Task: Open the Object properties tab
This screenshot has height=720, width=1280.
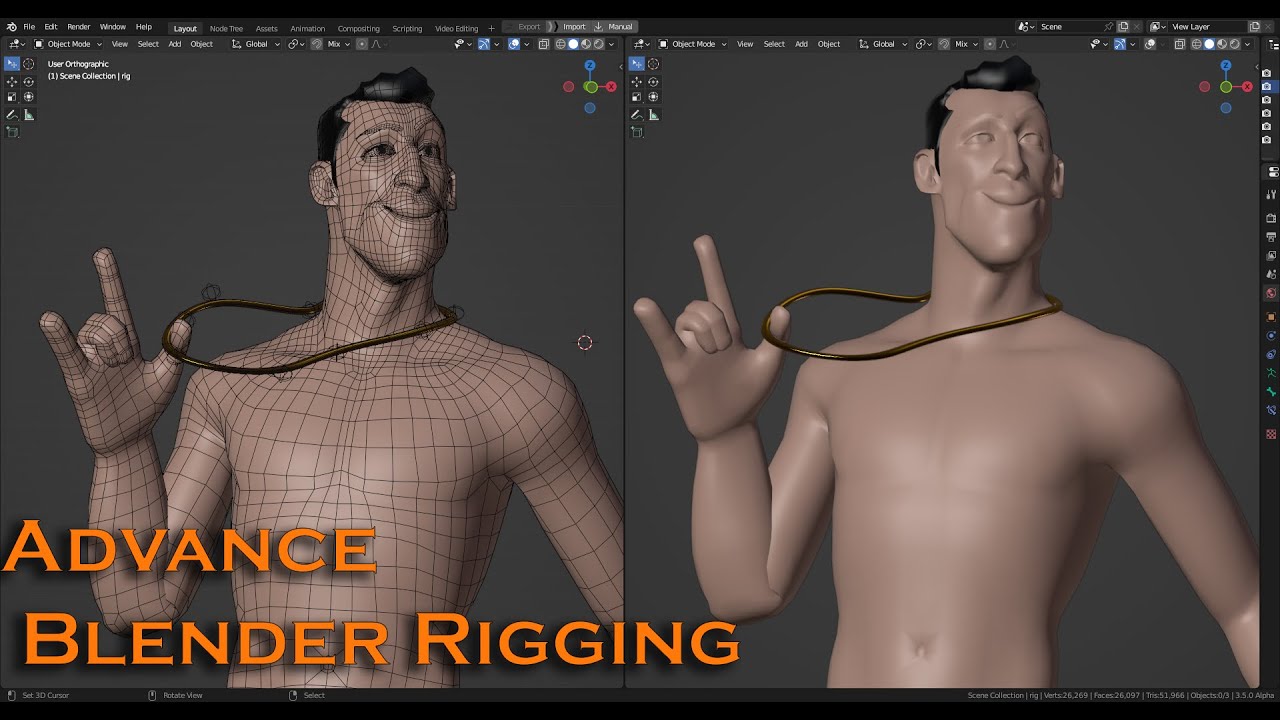Action: pos(1272,316)
